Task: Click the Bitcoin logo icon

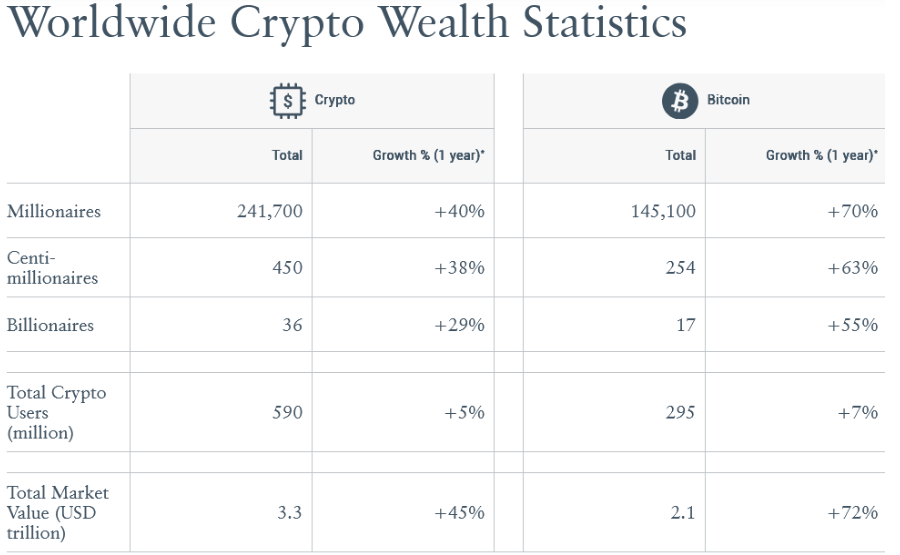Action: pos(680,100)
